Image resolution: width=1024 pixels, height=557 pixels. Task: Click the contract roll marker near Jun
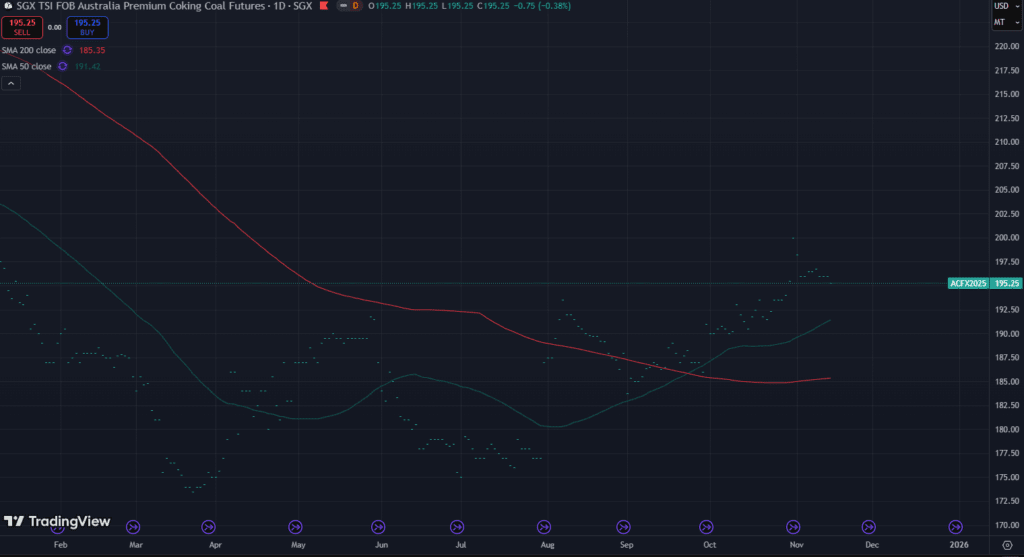tap(378, 526)
